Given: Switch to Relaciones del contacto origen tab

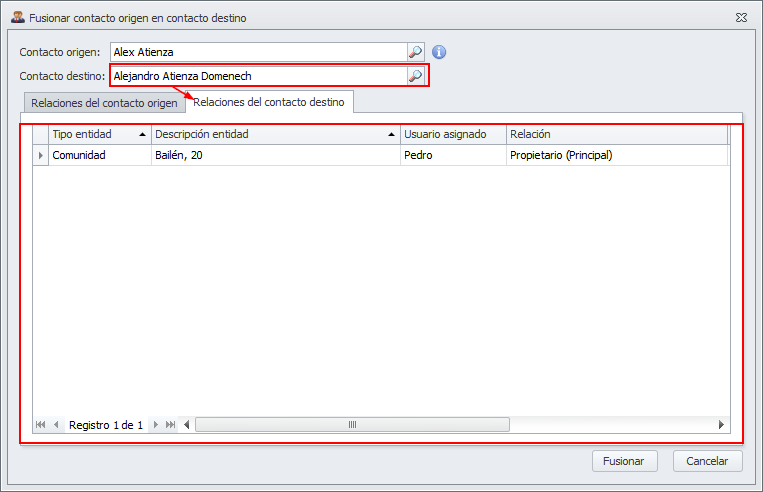Looking at the screenshot, I should [x=104, y=103].
